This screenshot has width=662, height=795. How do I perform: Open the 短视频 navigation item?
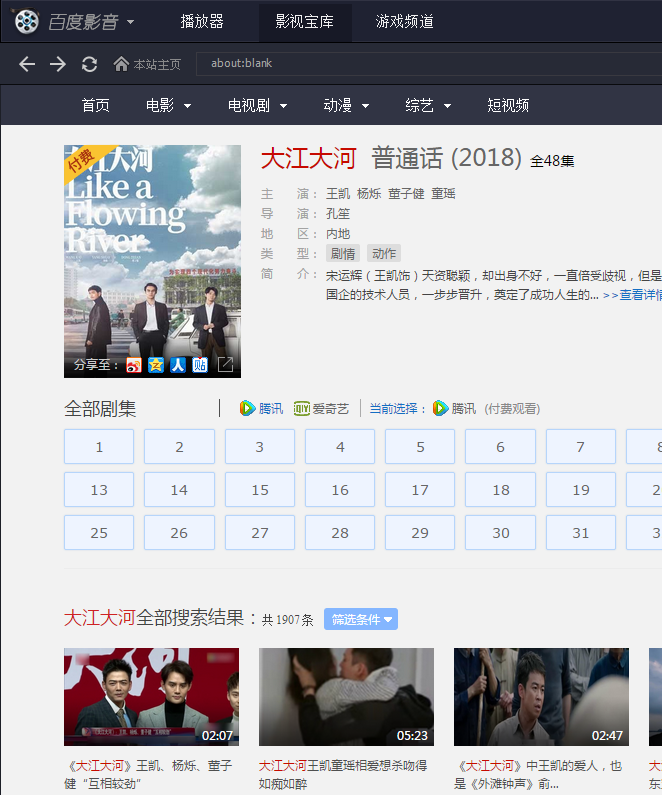pyautogui.click(x=508, y=105)
